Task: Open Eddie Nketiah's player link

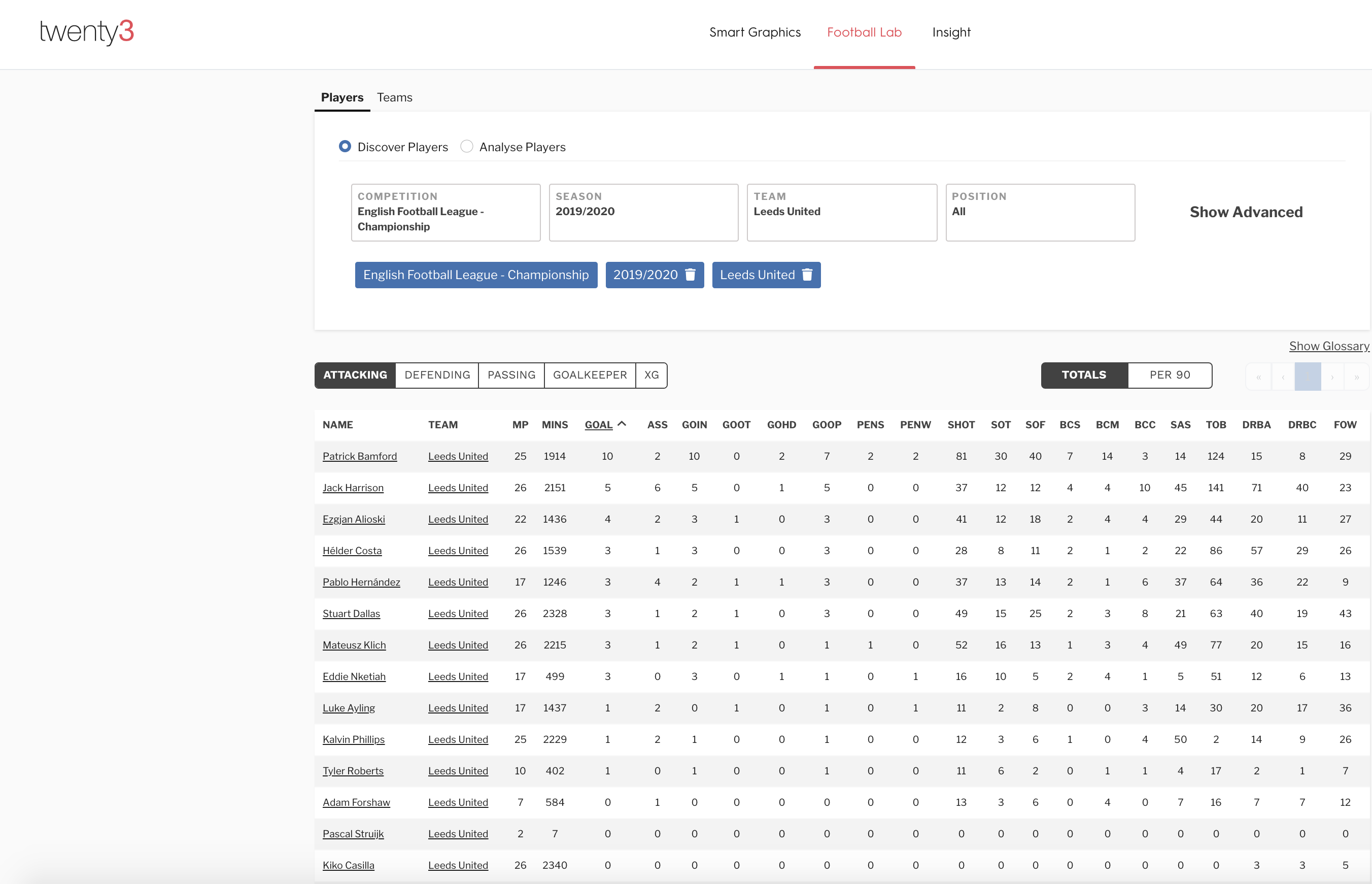Action: (x=354, y=676)
